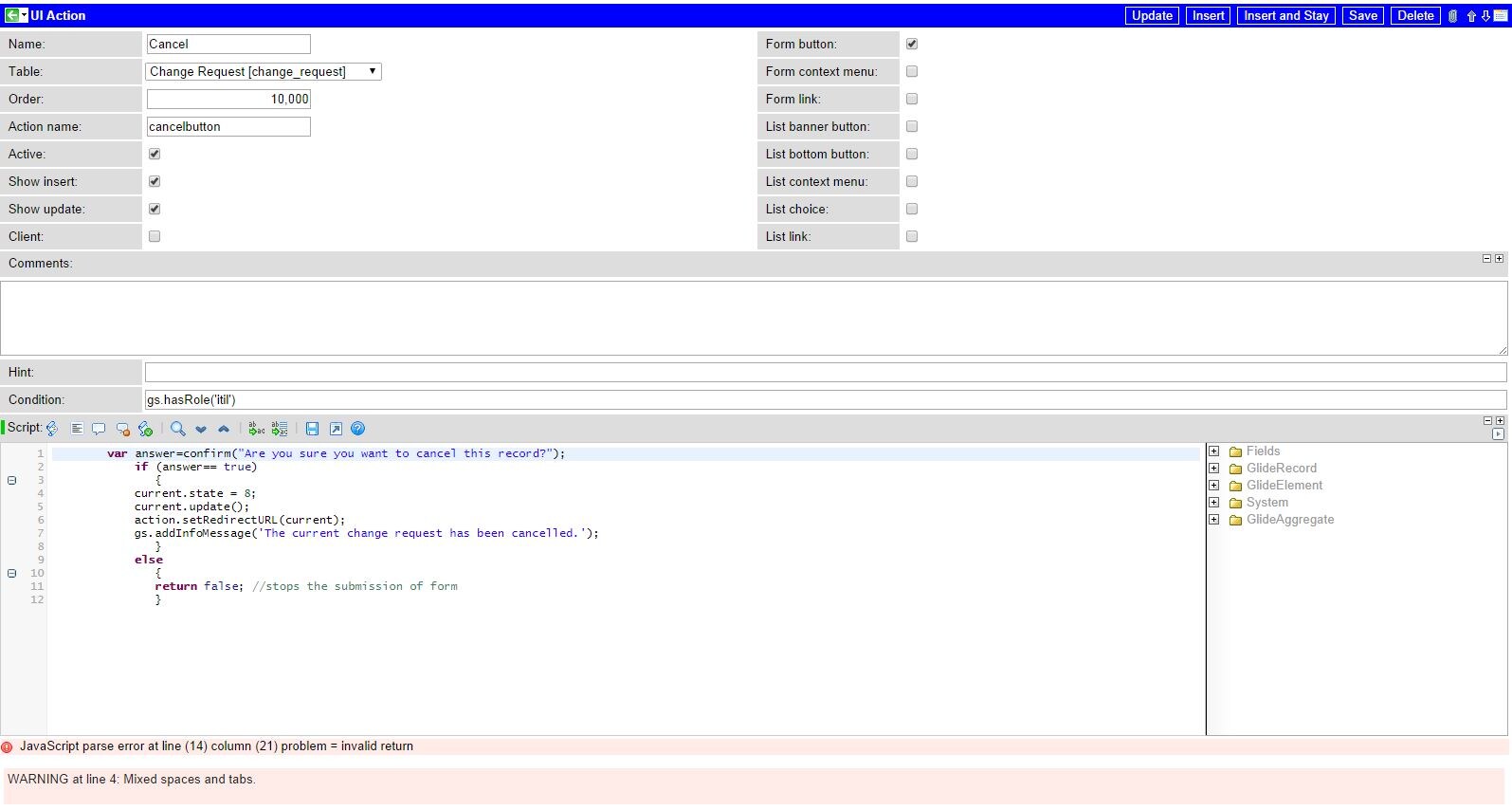The width and height of the screenshot is (1512, 810).
Task: Click the comment selected code icon
Action: (x=99, y=429)
